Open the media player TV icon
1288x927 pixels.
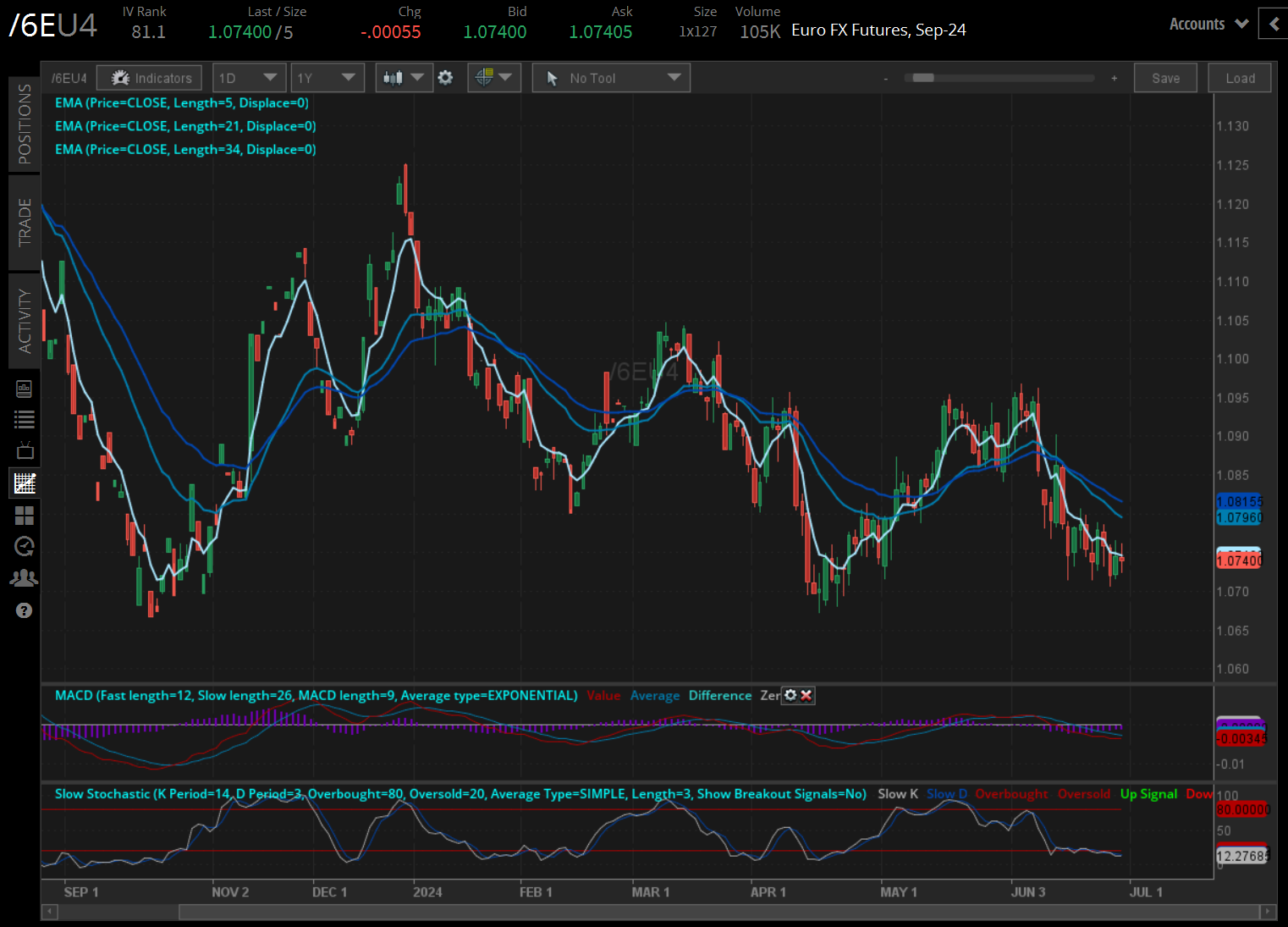pyautogui.click(x=24, y=450)
